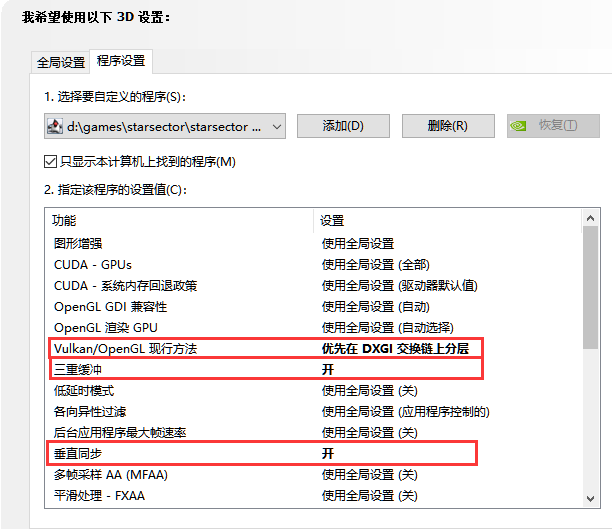Viewport: 612px width, 529px height.
Task: Select the 程序设置 tab
Action: (121, 61)
